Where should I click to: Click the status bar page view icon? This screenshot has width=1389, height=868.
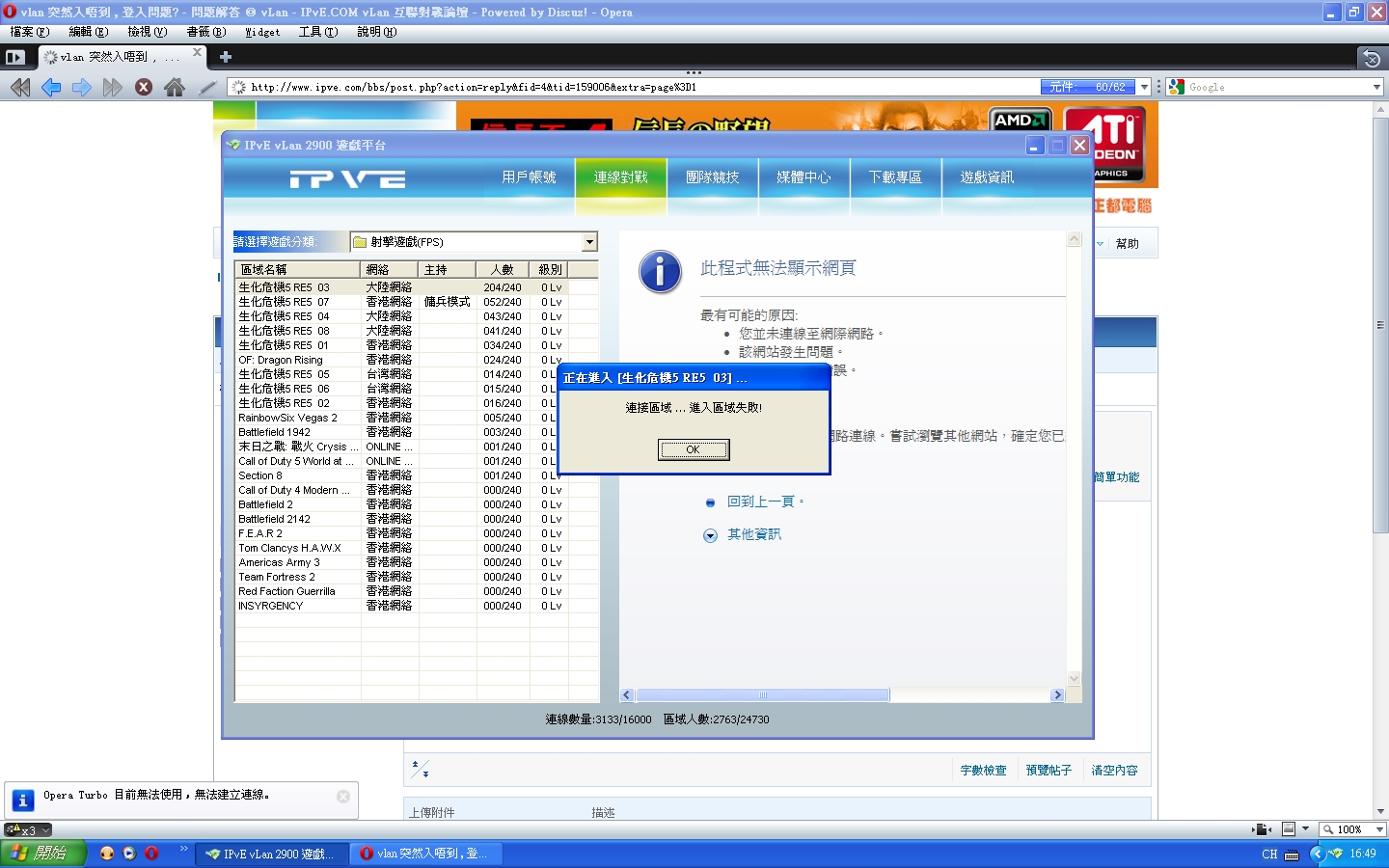point(1261,829)
